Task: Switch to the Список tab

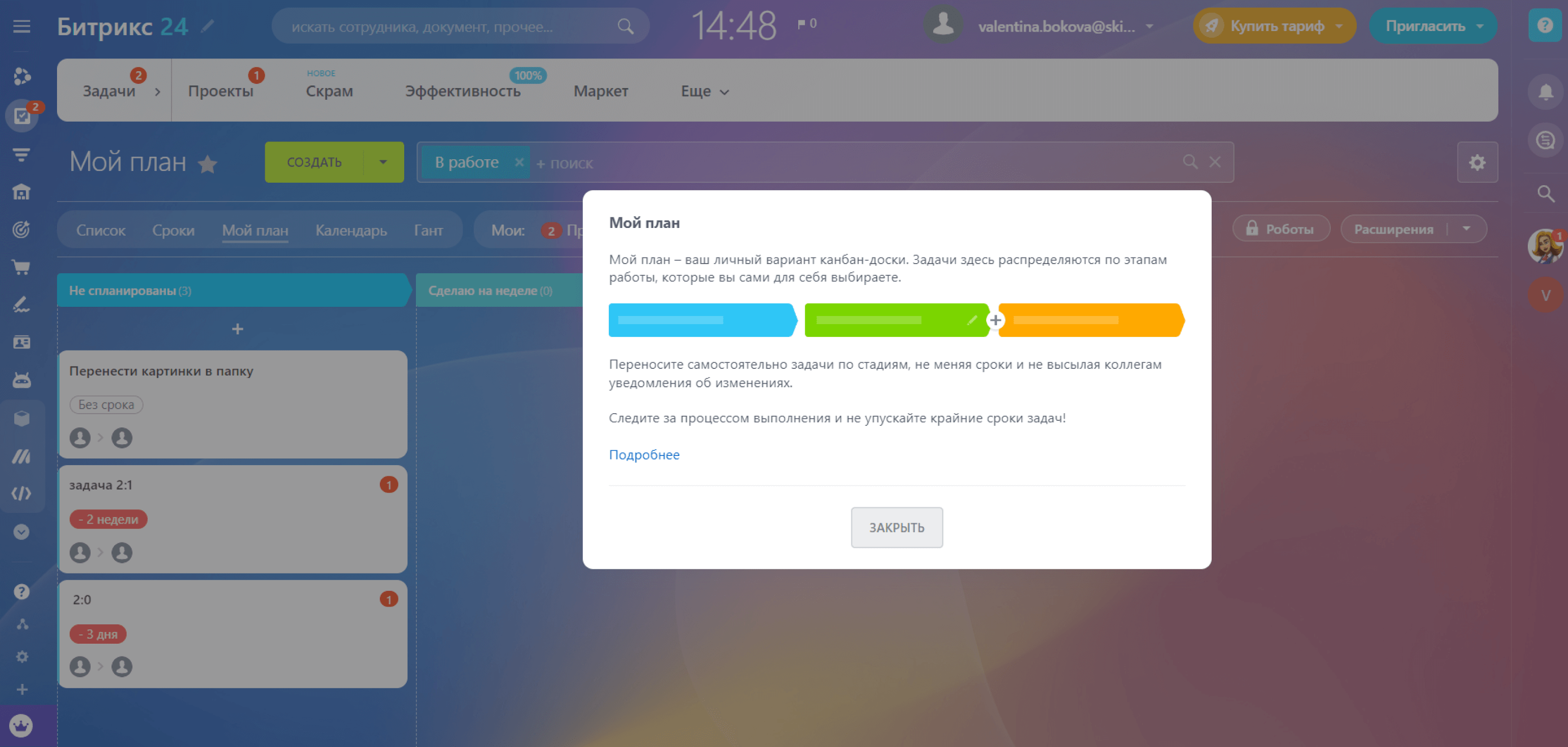Action: (x=101, y=230)
